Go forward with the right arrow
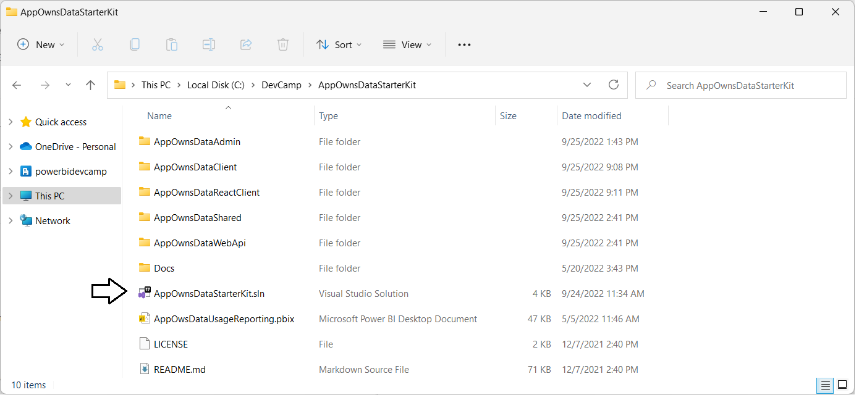The width and height of the screenshot is (859, 400). pyautogui.click(x=45, y=85)
